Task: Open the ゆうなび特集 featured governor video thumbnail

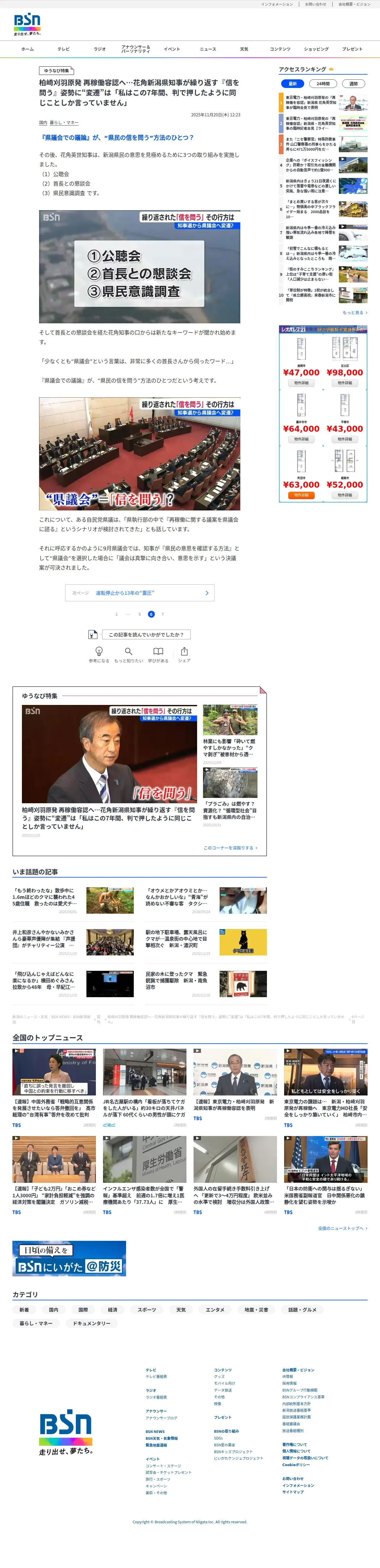Action: [x=110, y=754]
